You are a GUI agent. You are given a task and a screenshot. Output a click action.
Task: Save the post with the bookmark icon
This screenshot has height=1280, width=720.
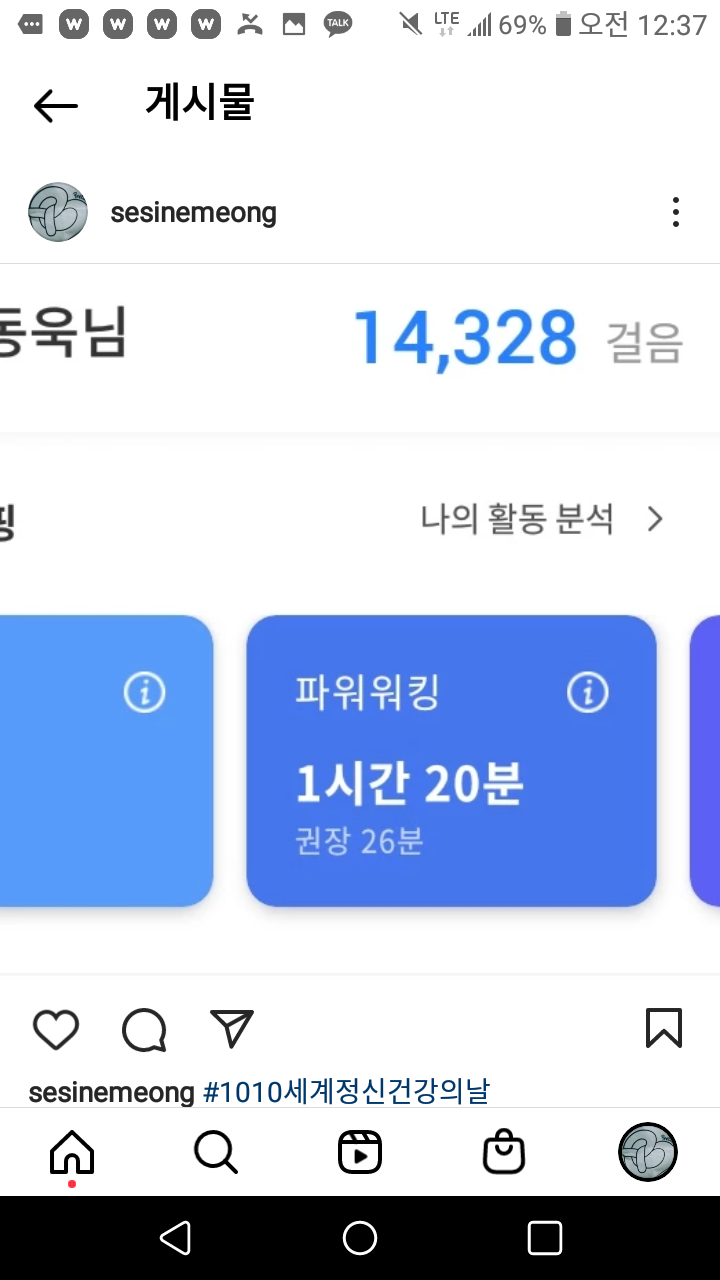664,1029
